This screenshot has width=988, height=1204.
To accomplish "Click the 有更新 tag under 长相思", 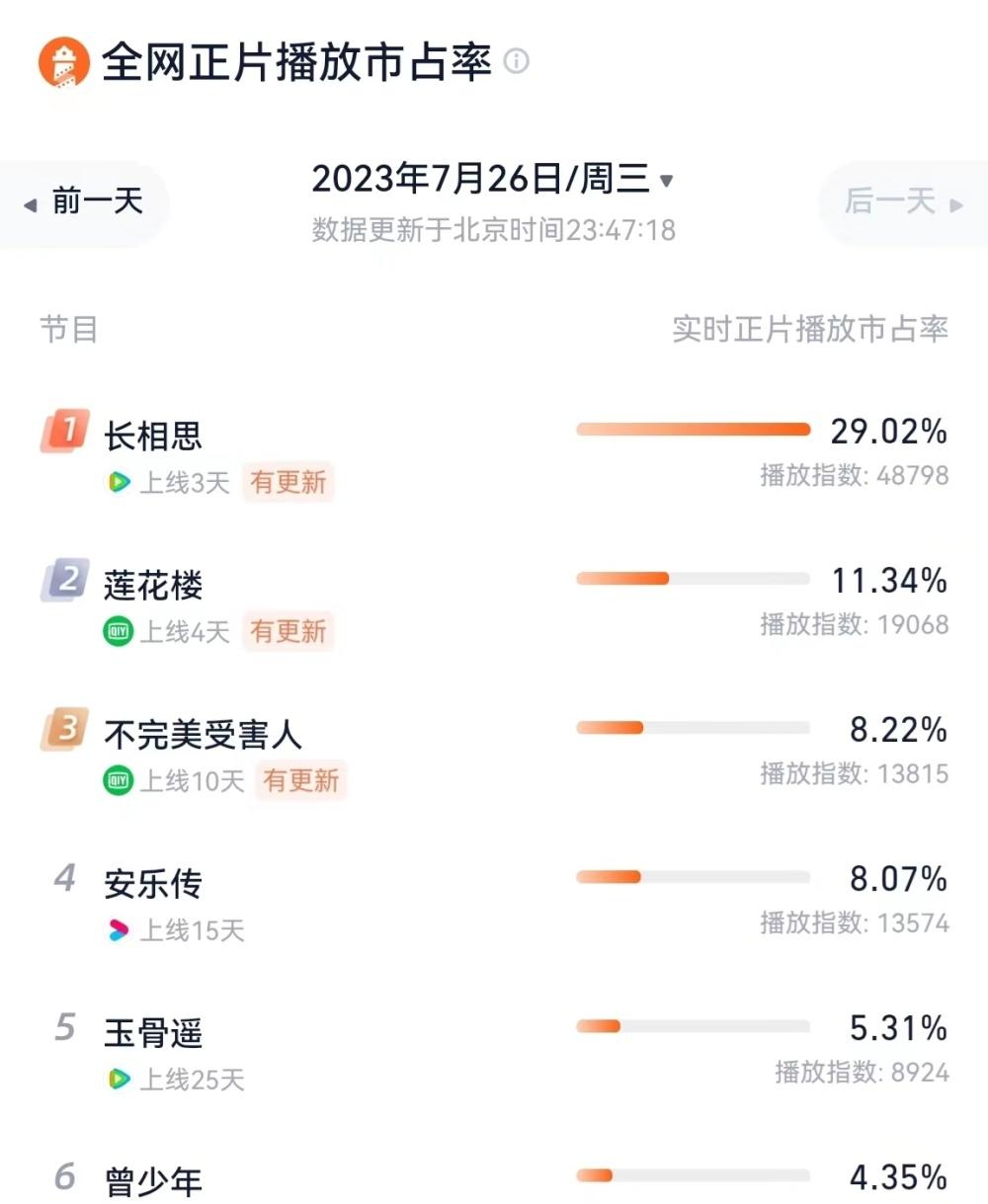I will click(288, 482).
